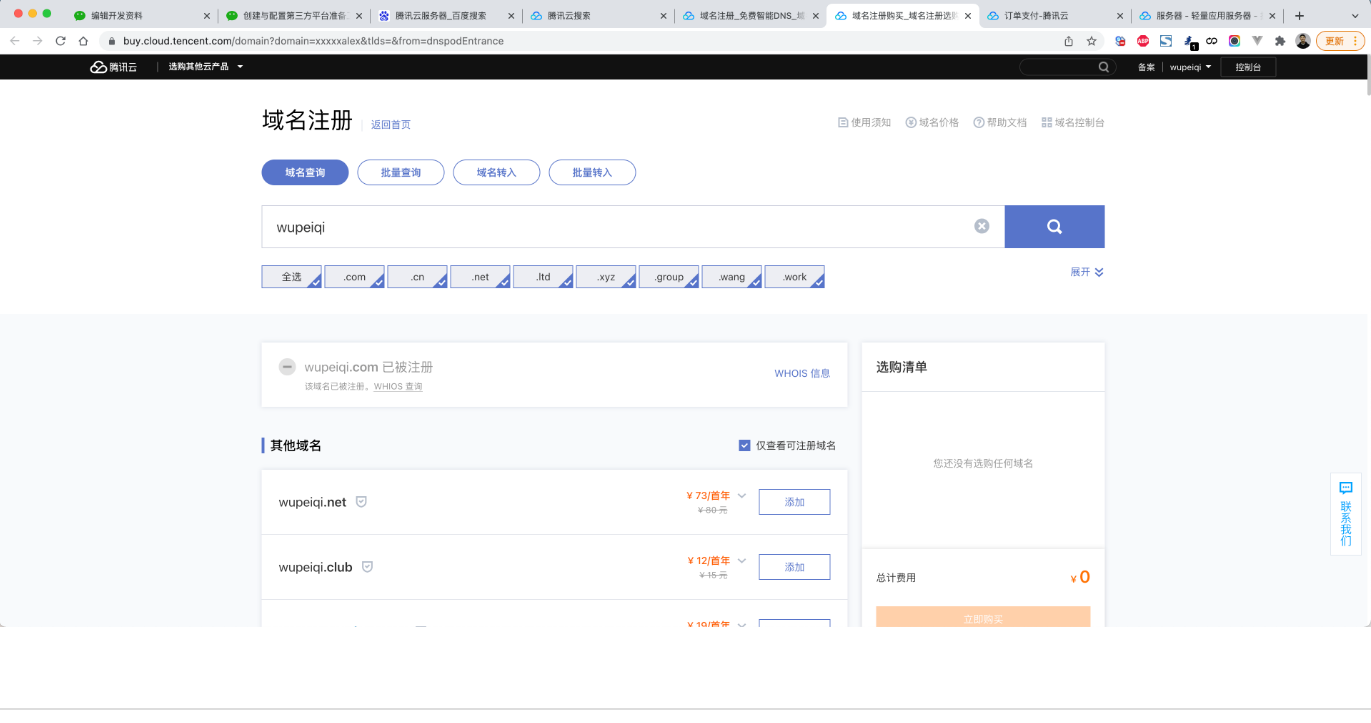1371x723 pixels.
Task: Toggle 仅查看可注册域名 checkbox
Action: tap(744, 446)
